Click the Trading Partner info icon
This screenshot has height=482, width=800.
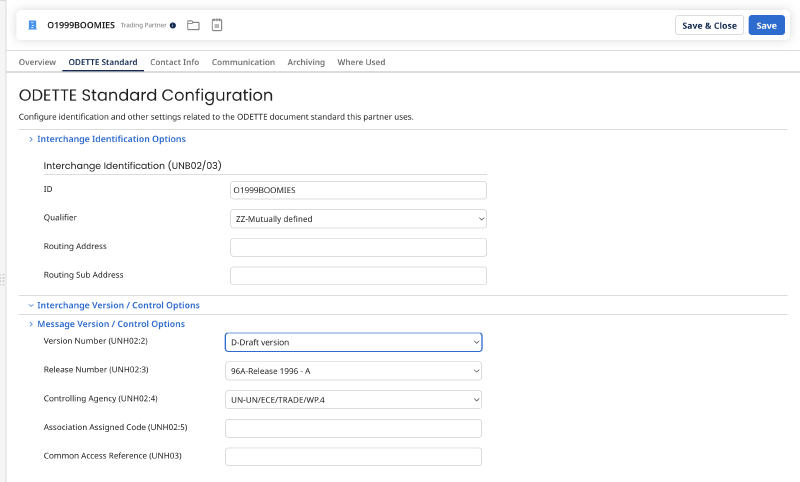point(173,26)
